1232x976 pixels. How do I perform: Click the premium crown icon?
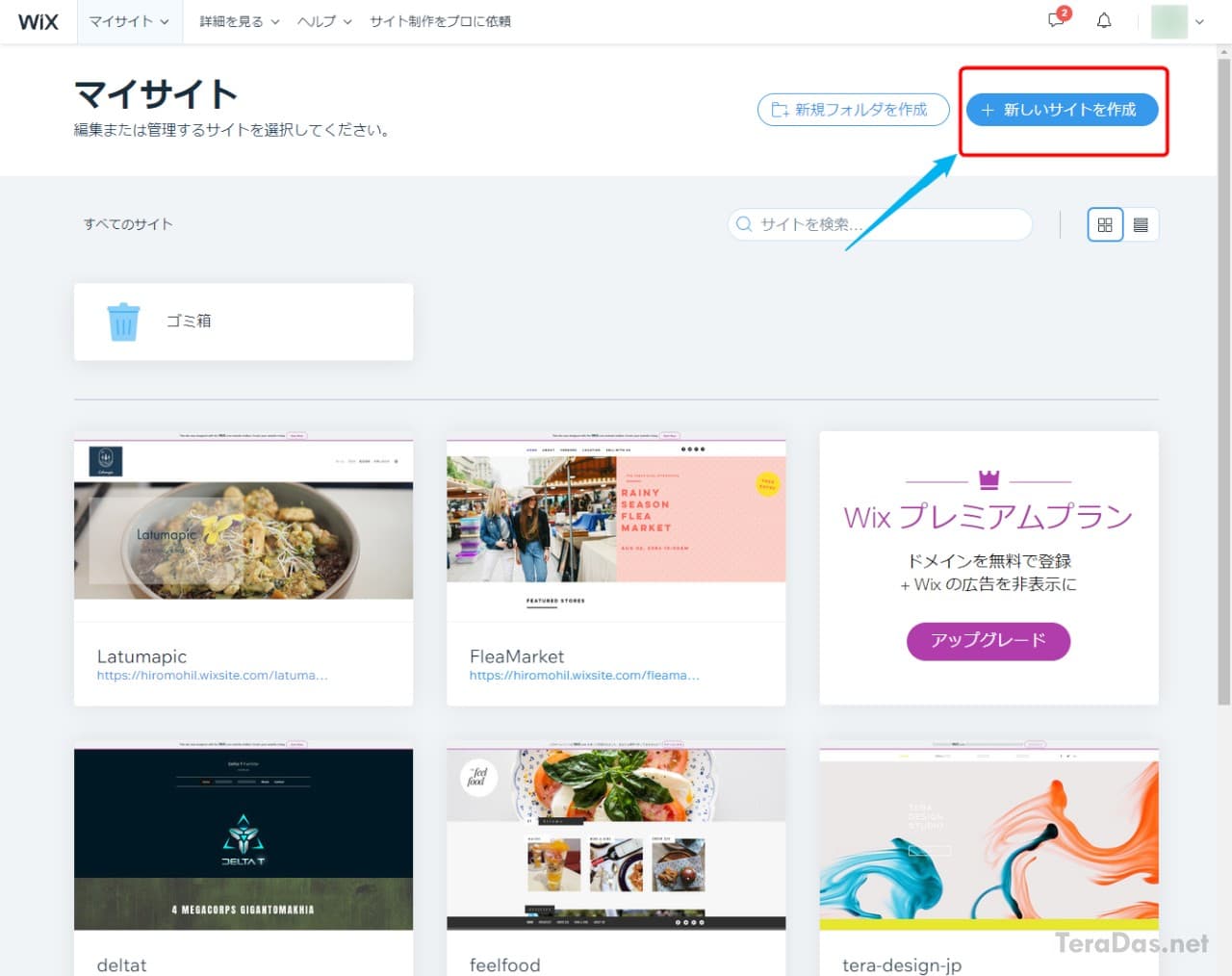click(988, 478)
